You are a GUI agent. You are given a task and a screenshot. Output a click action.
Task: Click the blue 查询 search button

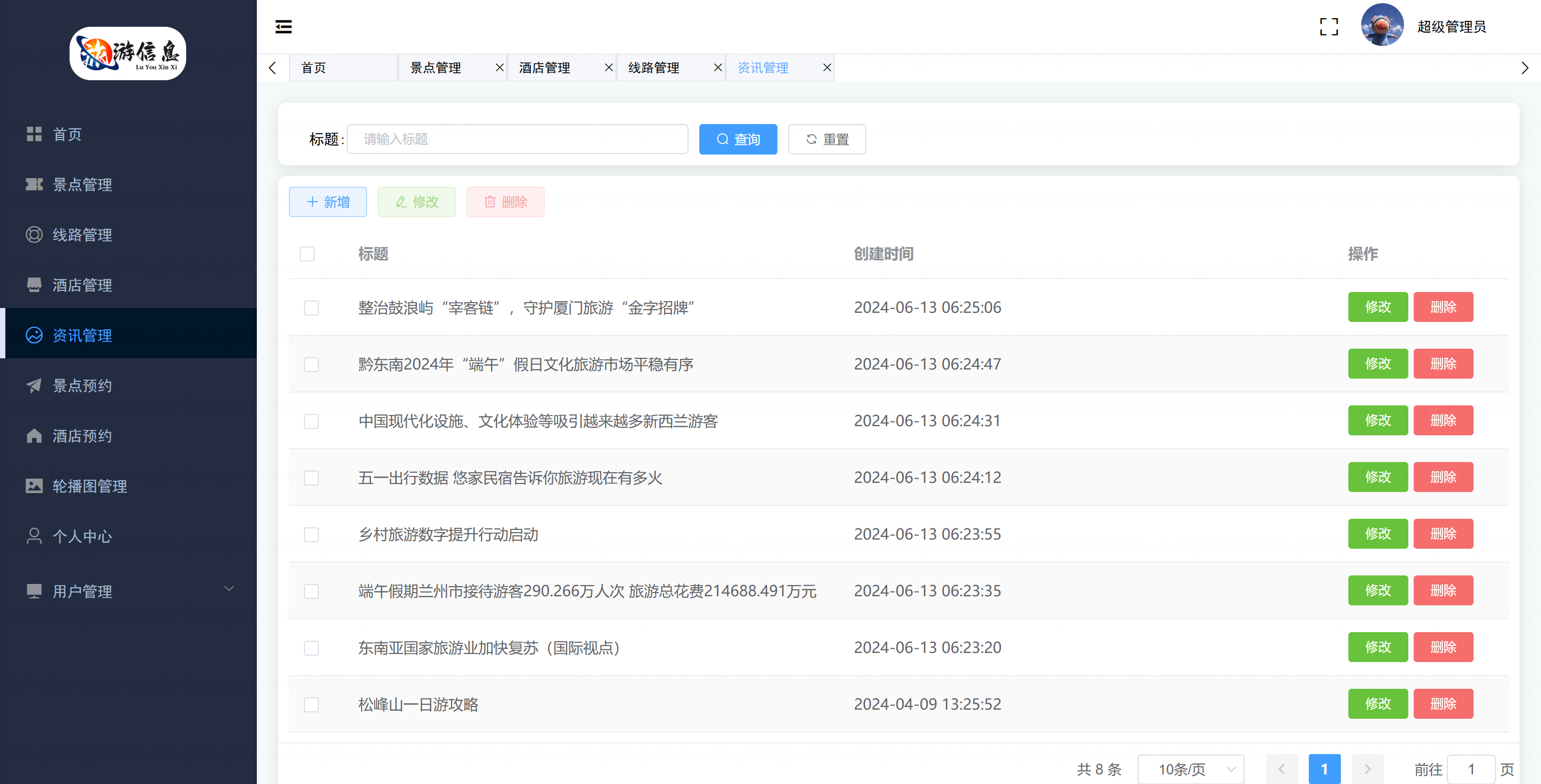point(738,140)
